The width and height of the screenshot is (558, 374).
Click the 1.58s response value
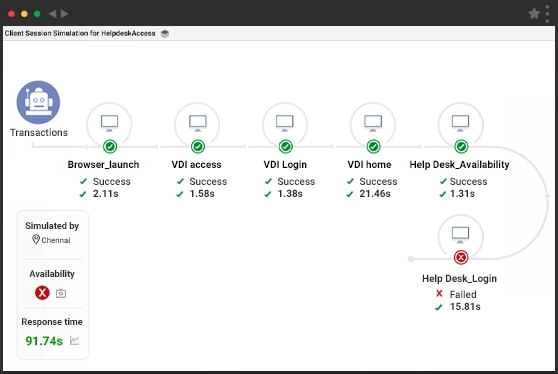tap(202, 194)
